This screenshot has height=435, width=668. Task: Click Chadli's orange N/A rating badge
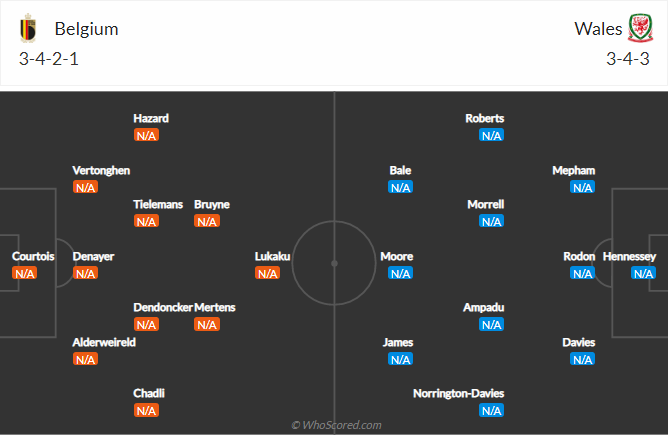(x=146, y=410)
